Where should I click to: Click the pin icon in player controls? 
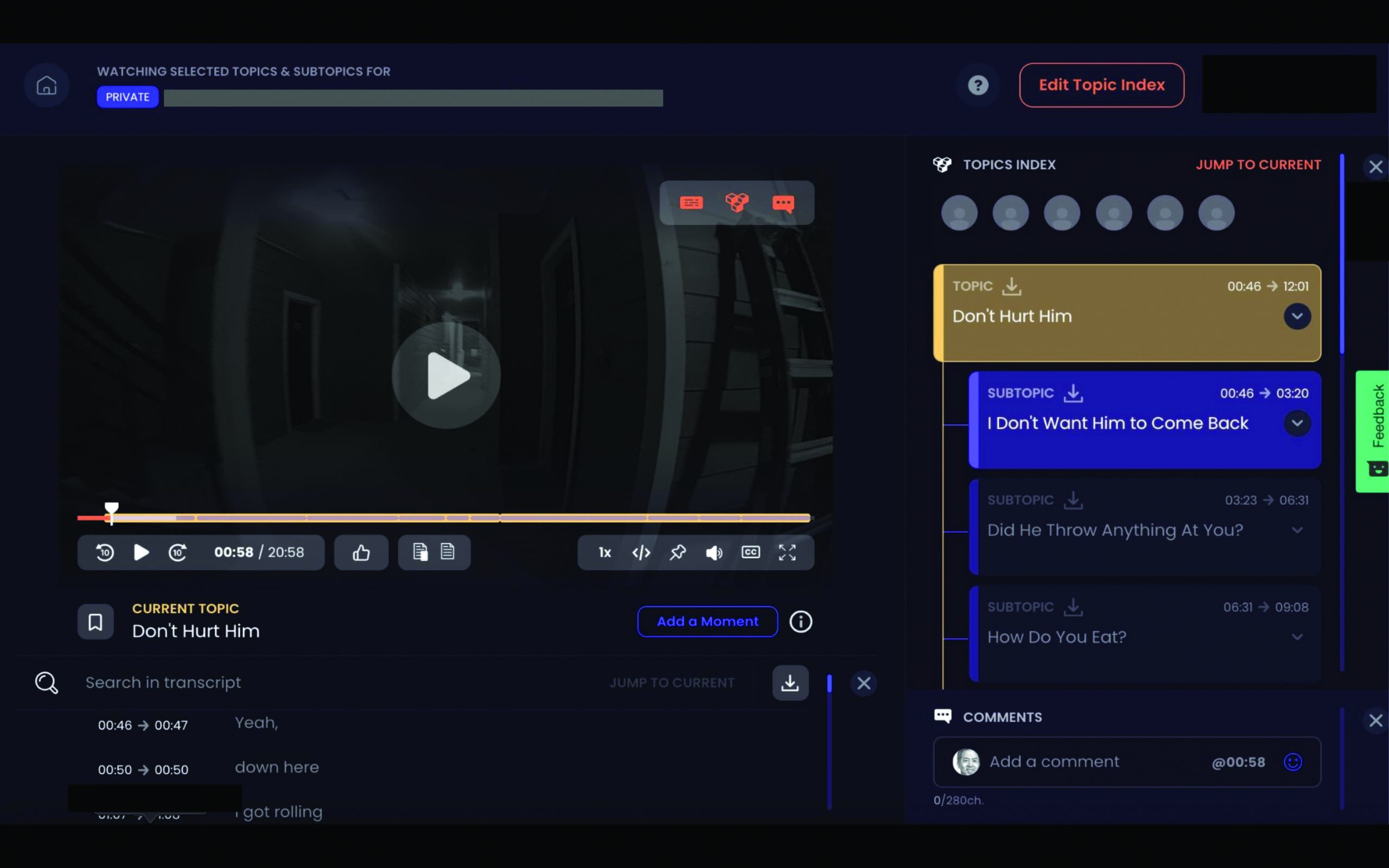pyautogui.click(x=678, y=552)
